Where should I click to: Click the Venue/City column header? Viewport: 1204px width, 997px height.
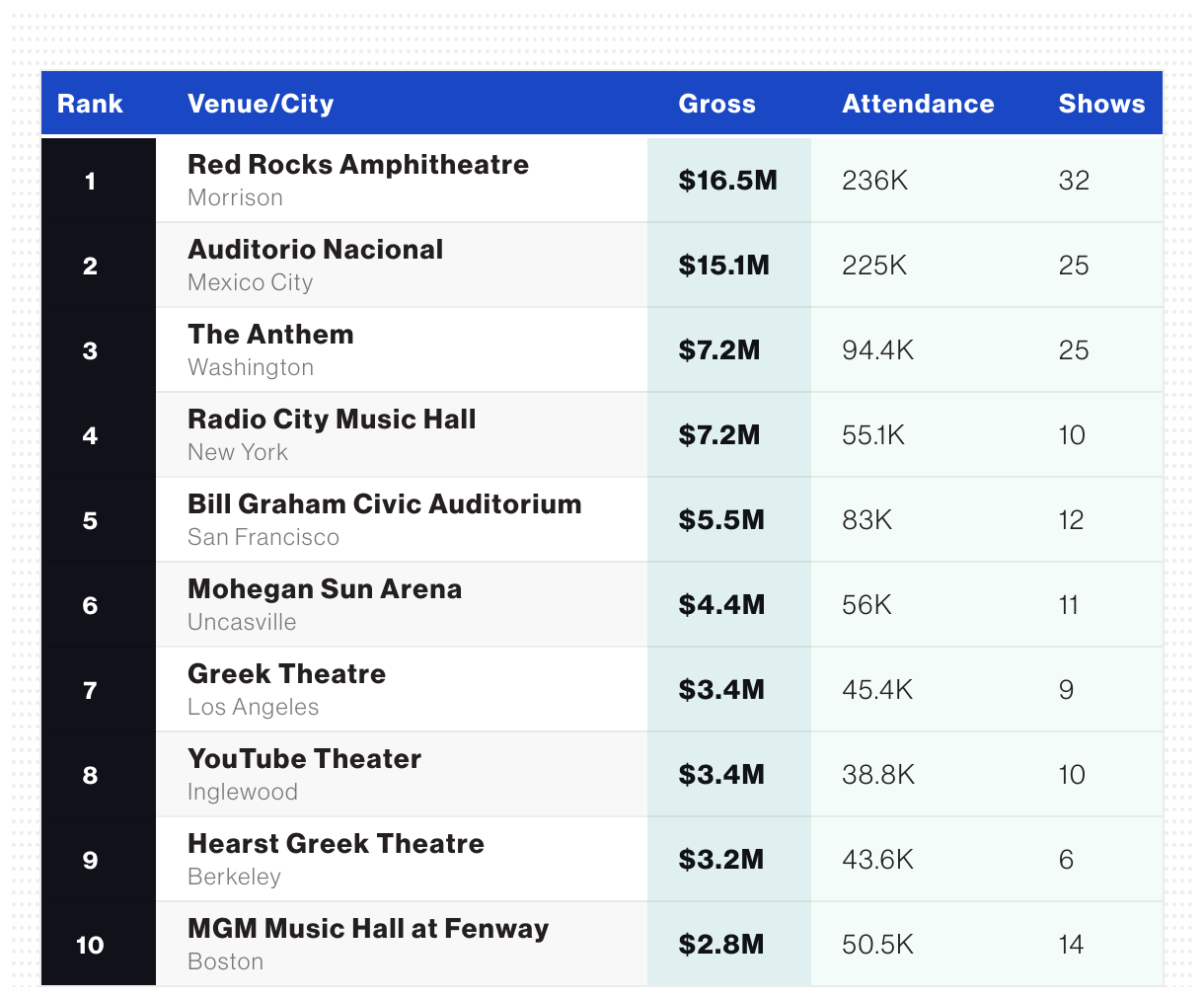pyautogui.click(x=261, y=104)
